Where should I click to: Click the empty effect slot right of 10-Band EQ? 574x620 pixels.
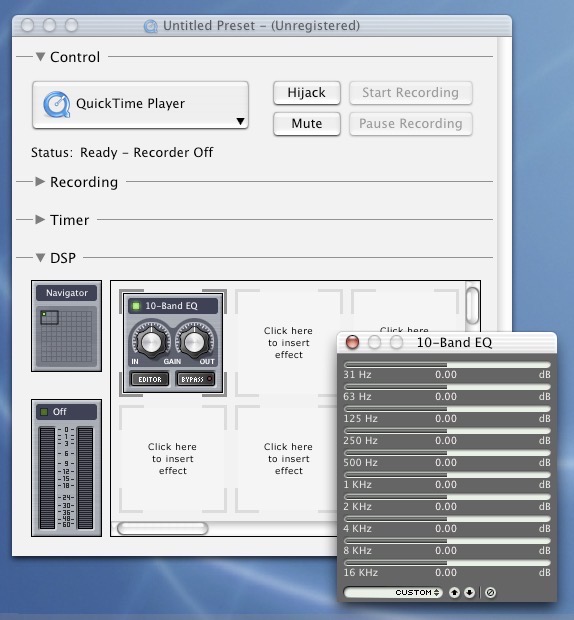click(289, 342)
